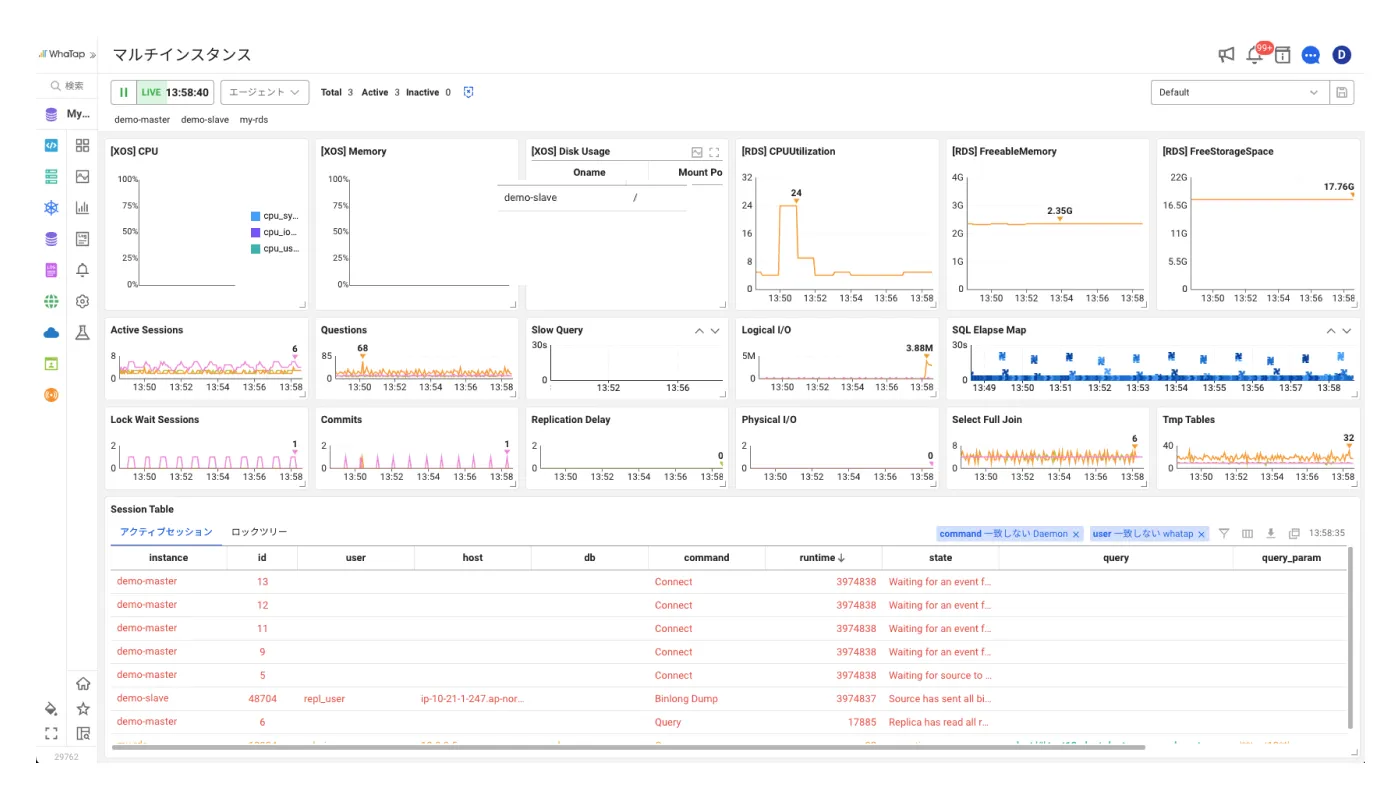Save the dashboard preset
1400x800 pixels.
coord(1342,92)
